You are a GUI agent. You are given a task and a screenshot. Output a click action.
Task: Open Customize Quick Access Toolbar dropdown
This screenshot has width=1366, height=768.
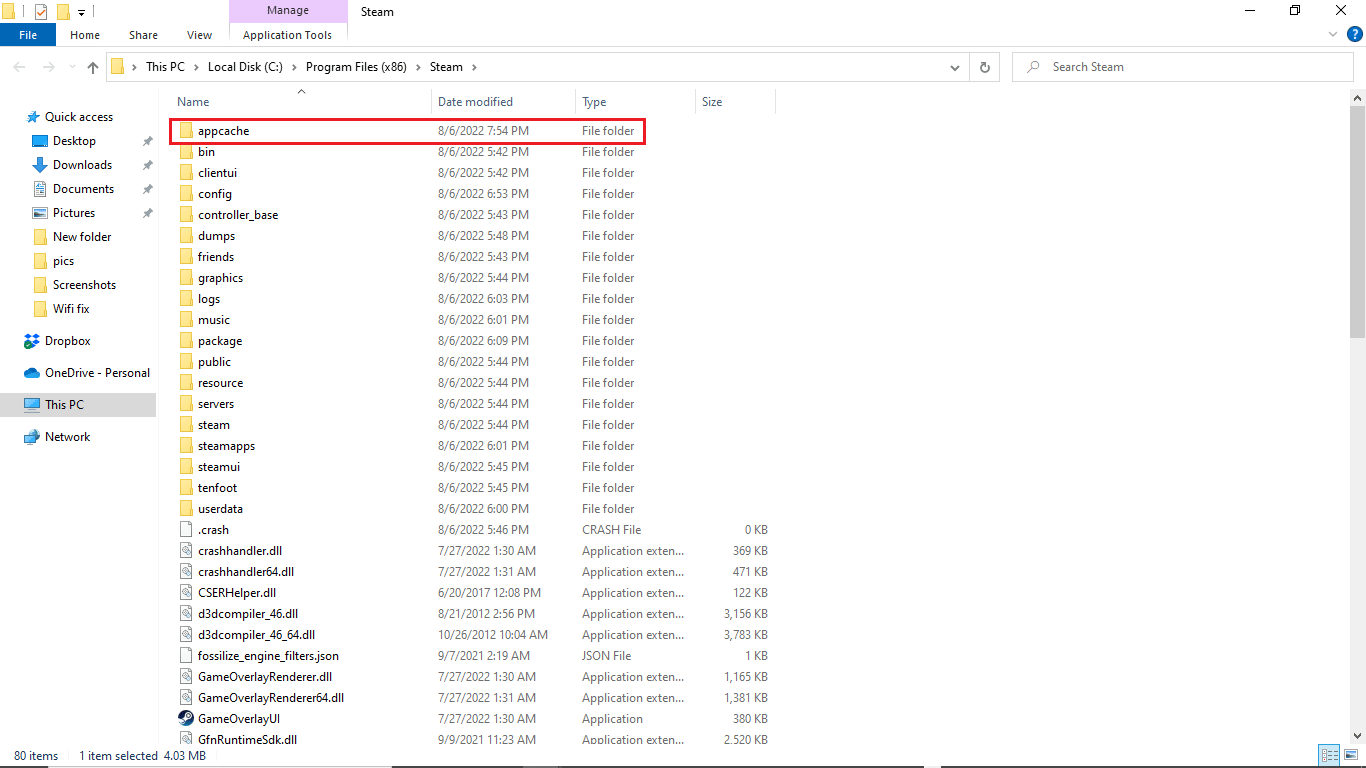coord(82,13)
